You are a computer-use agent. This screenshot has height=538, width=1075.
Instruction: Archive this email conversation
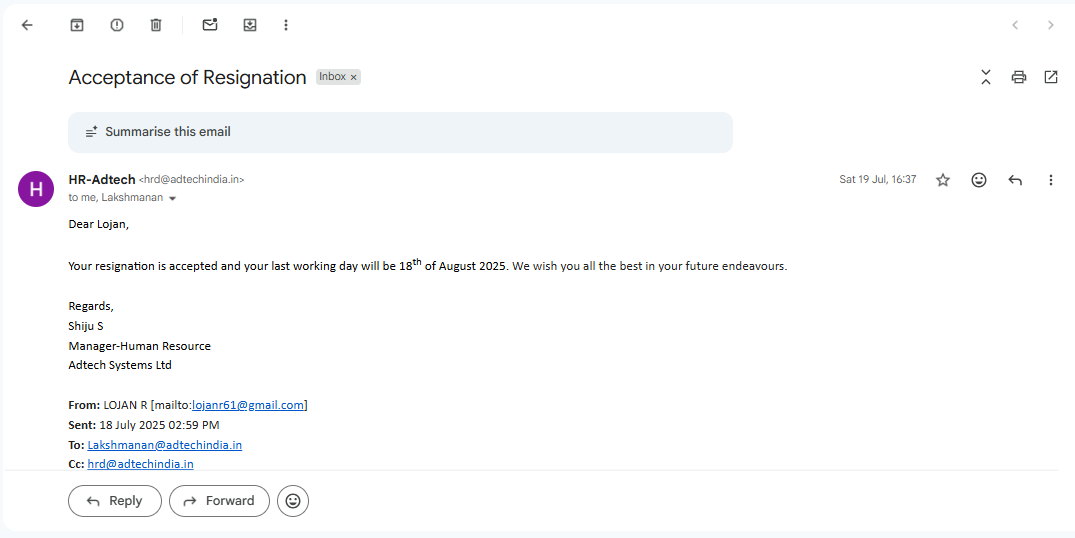pos(77,25)
